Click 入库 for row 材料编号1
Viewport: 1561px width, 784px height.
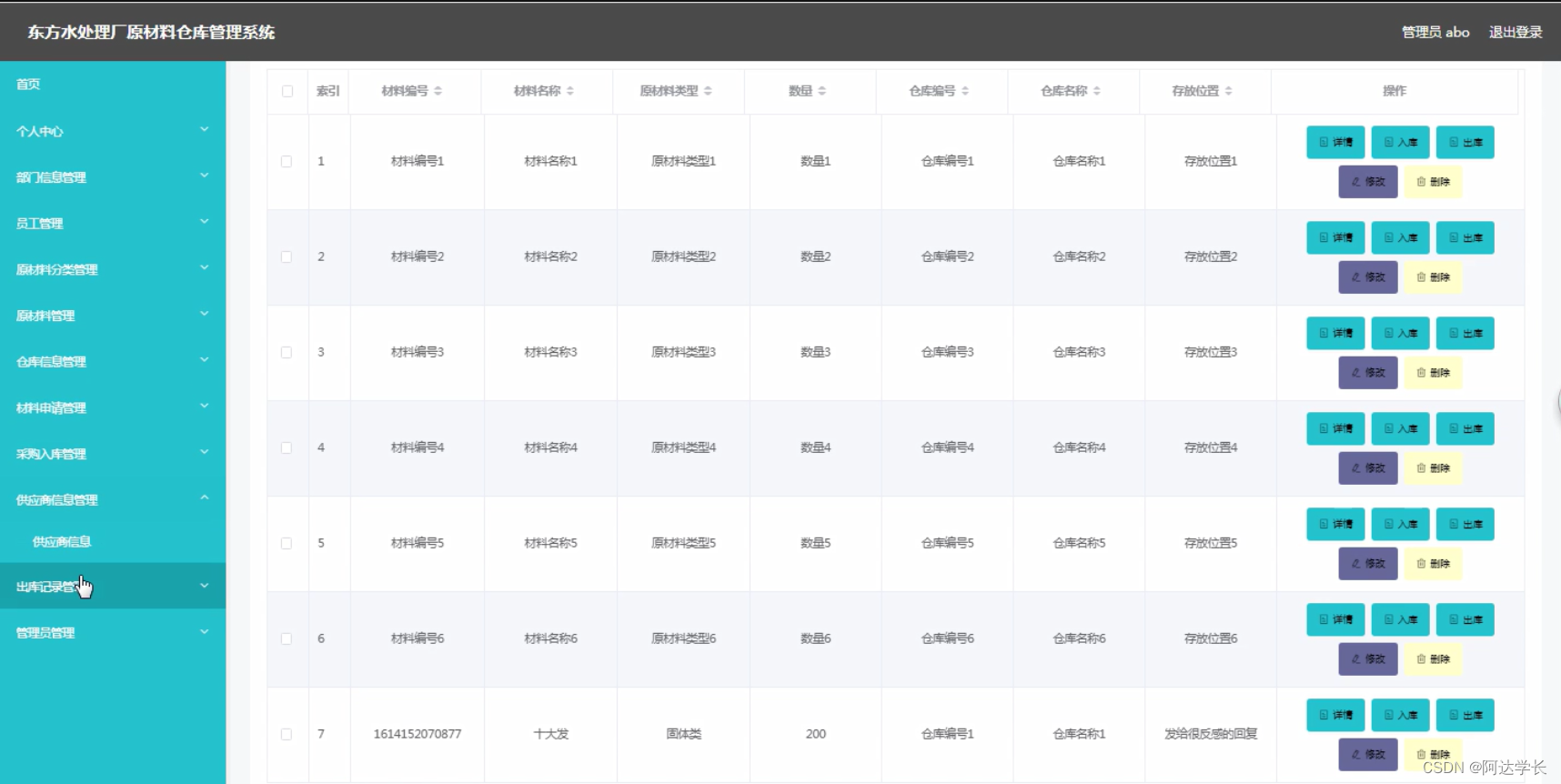click(x=1400, y=142)
